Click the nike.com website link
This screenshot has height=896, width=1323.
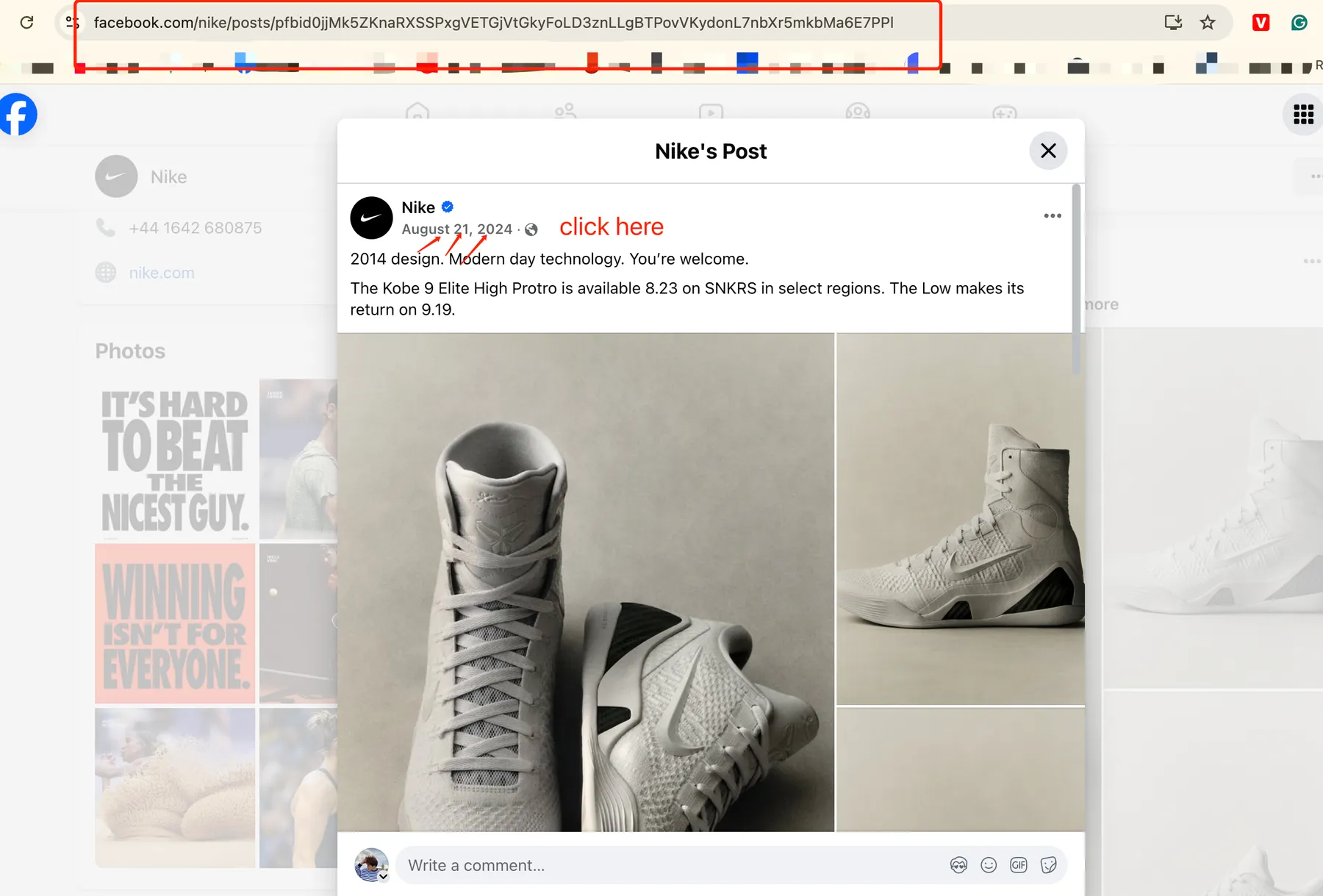pyautogui.click(x=162, y=273)
